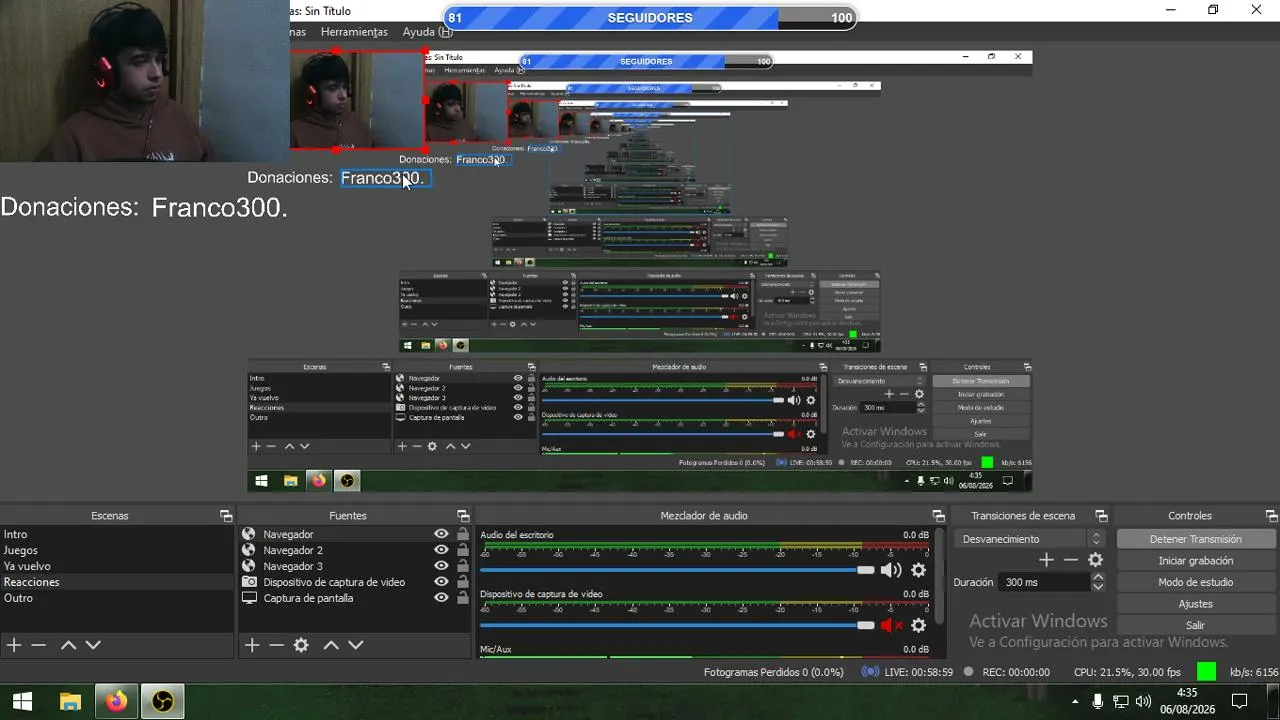Lock the Navegador source

462,534
